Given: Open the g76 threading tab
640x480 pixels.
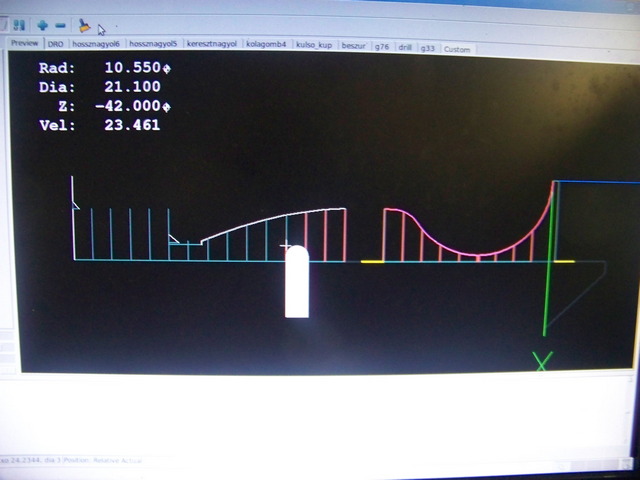Looking at the screenshot, I should click(382, 47).
